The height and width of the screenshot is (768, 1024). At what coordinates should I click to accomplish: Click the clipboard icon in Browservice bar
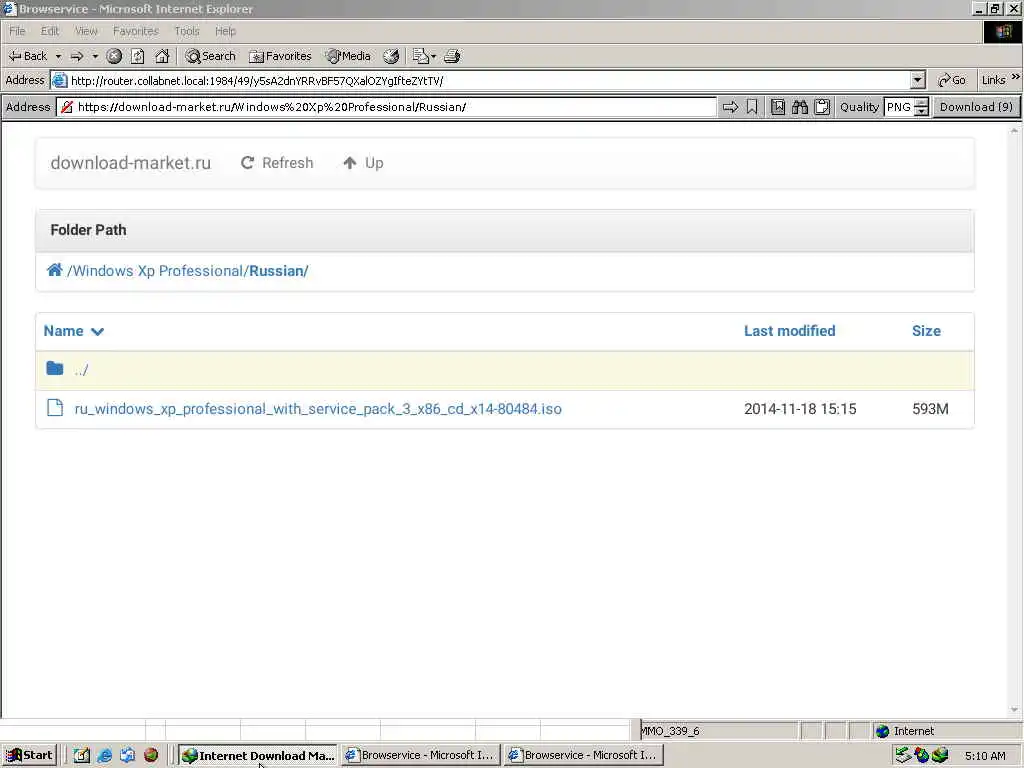click(822, 107)
